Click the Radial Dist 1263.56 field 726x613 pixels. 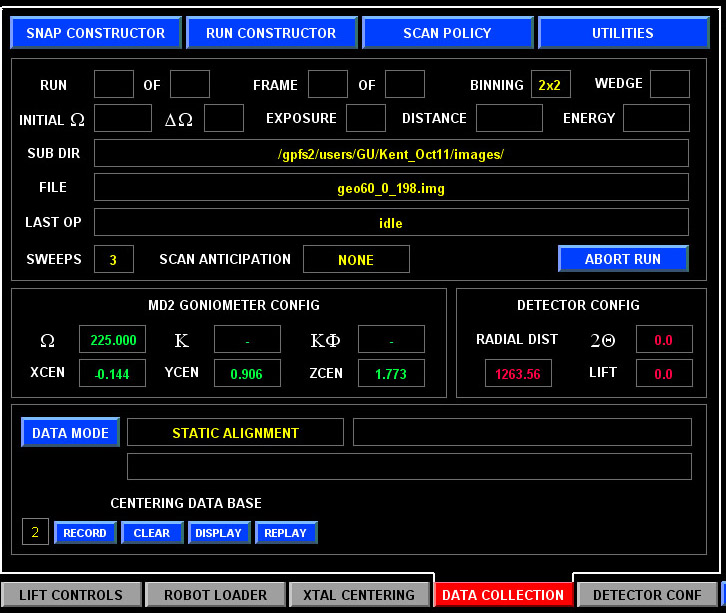pos(518,374)
